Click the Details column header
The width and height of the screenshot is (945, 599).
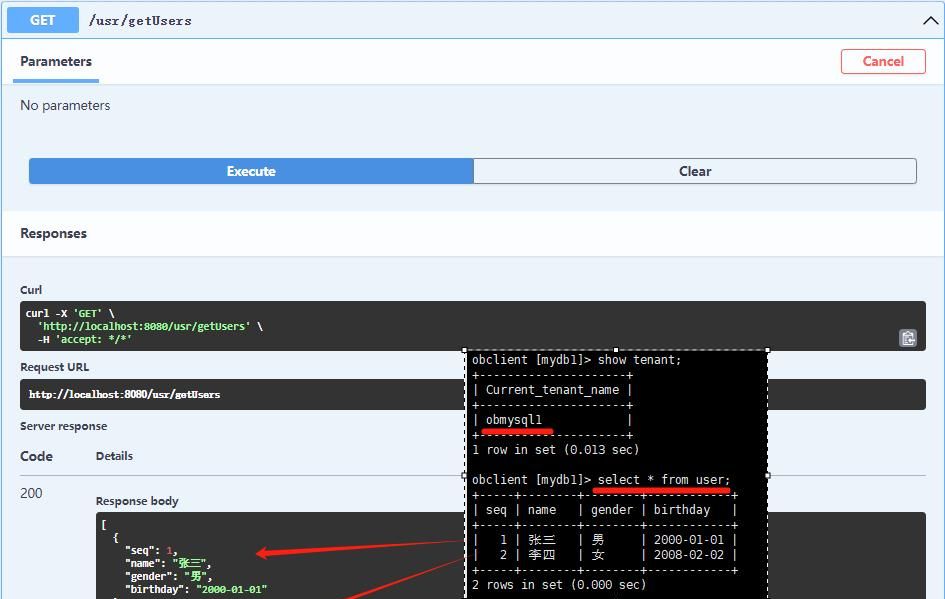(113, 456)
